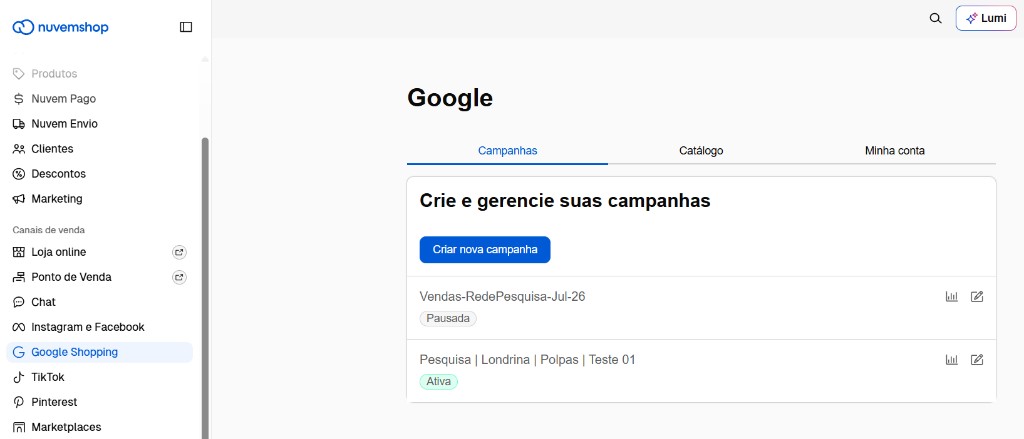The height and width of the screenshot is (439, 1024).
Task: Select Google Shopping in sidebar
Action: [99, 352]
